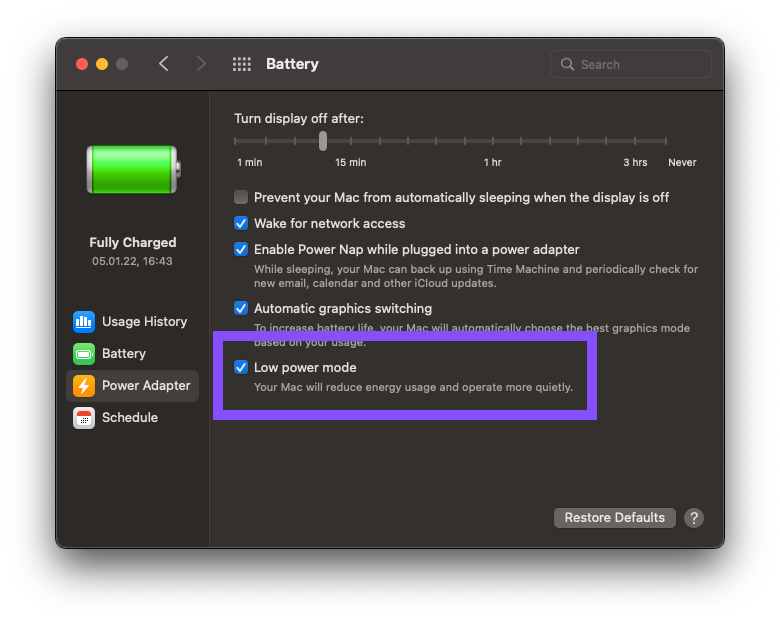Click the Usage History bar chart icon

point(84,322)
